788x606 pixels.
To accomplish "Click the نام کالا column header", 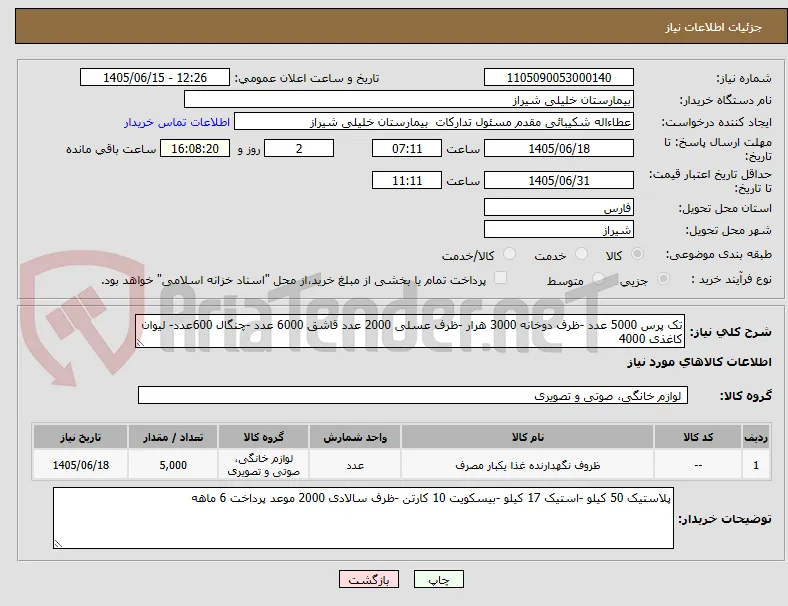I will coord(527,437).
